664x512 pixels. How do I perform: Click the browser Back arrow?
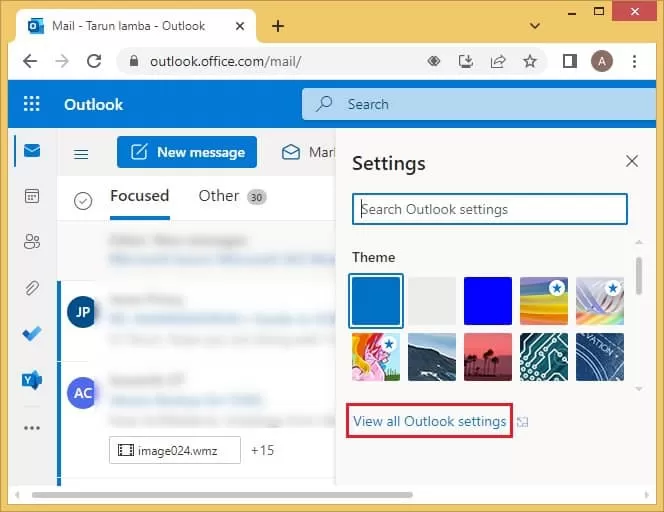(x=30, y=61)
